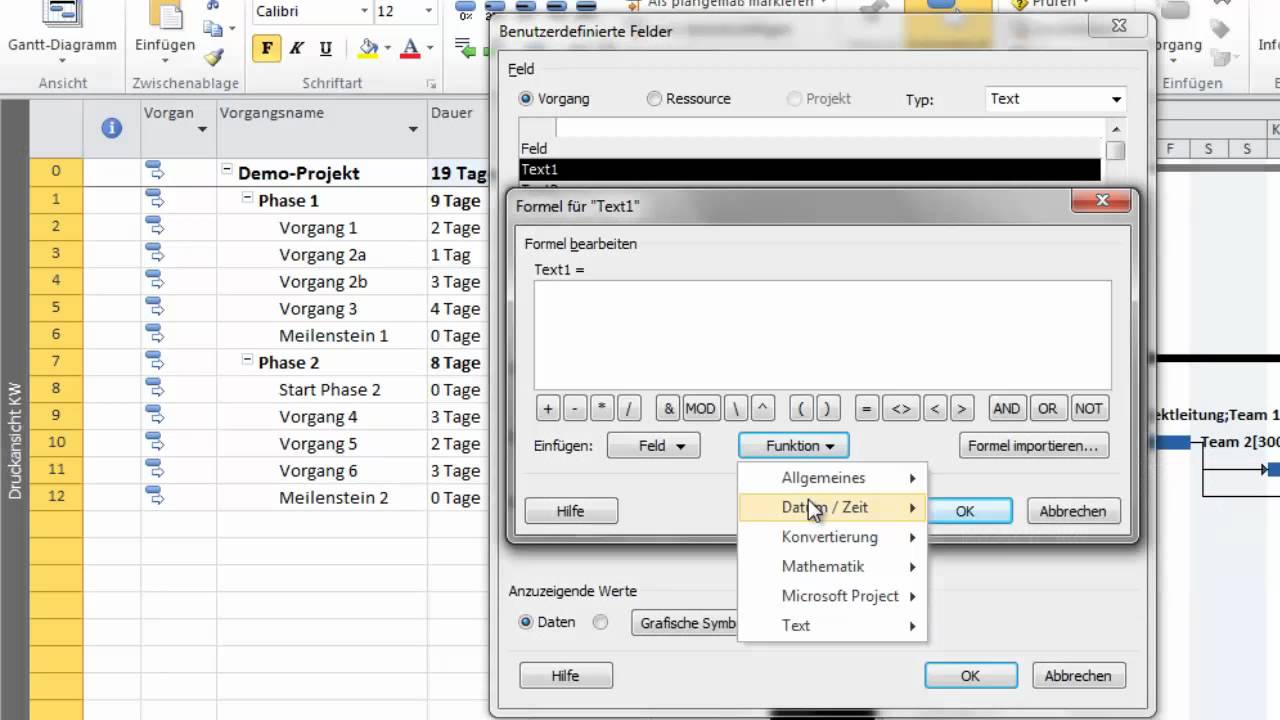The width and height of the screenshot is (1280, 720).
Task: Click task mode icon for Meilenstein 1 row
Action: [x=154, y=335]
